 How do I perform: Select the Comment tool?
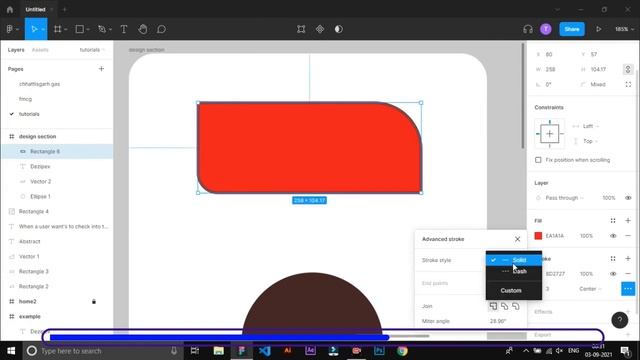click(162, 29)
